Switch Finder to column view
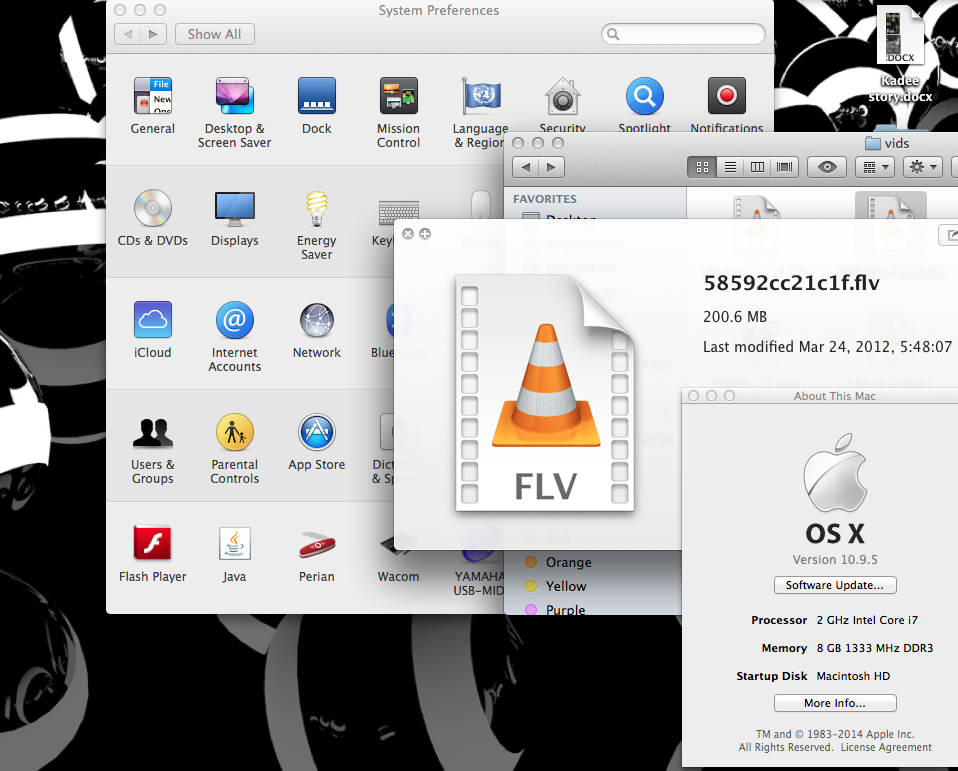The image size is (958, 771). [757, 167]
